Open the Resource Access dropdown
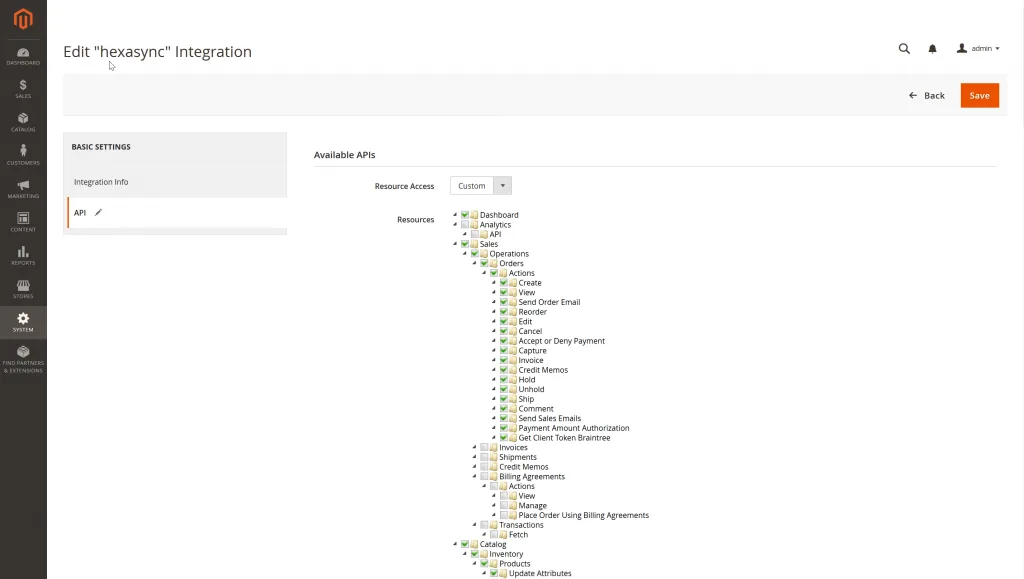 tap(481, 185)
